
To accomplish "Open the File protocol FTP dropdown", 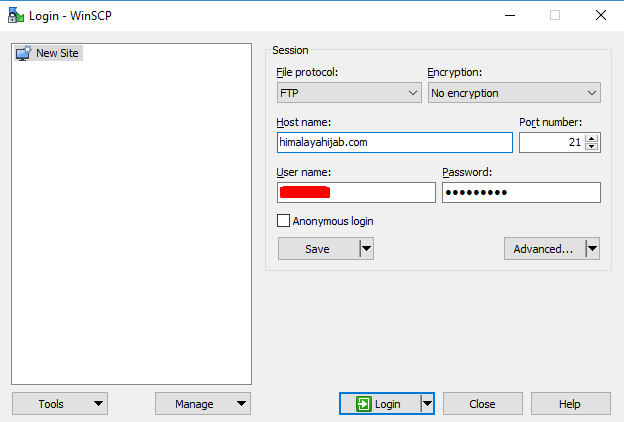I will 349,93.
